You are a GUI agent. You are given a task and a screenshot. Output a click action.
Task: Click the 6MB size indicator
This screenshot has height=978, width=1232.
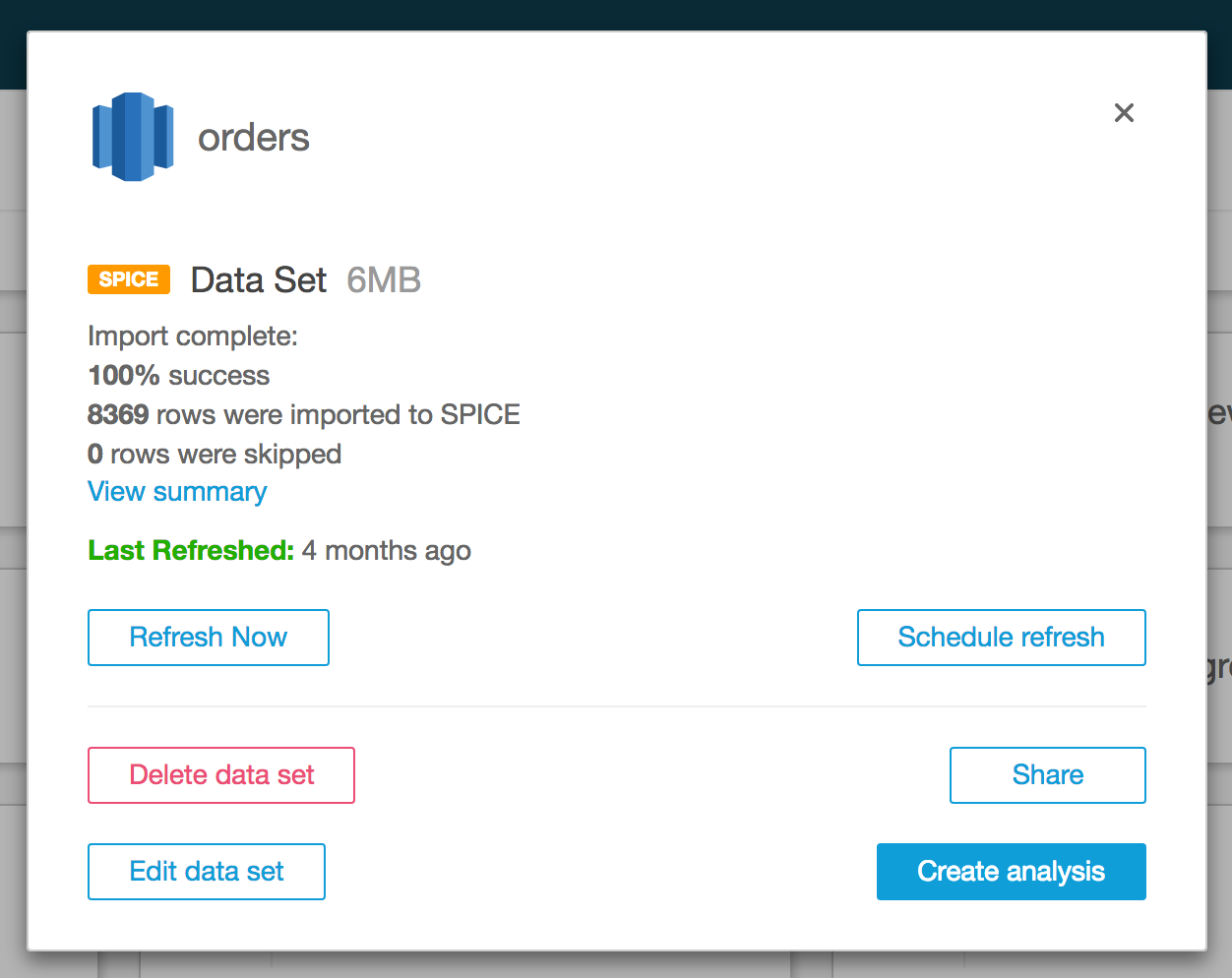point(383,280)
